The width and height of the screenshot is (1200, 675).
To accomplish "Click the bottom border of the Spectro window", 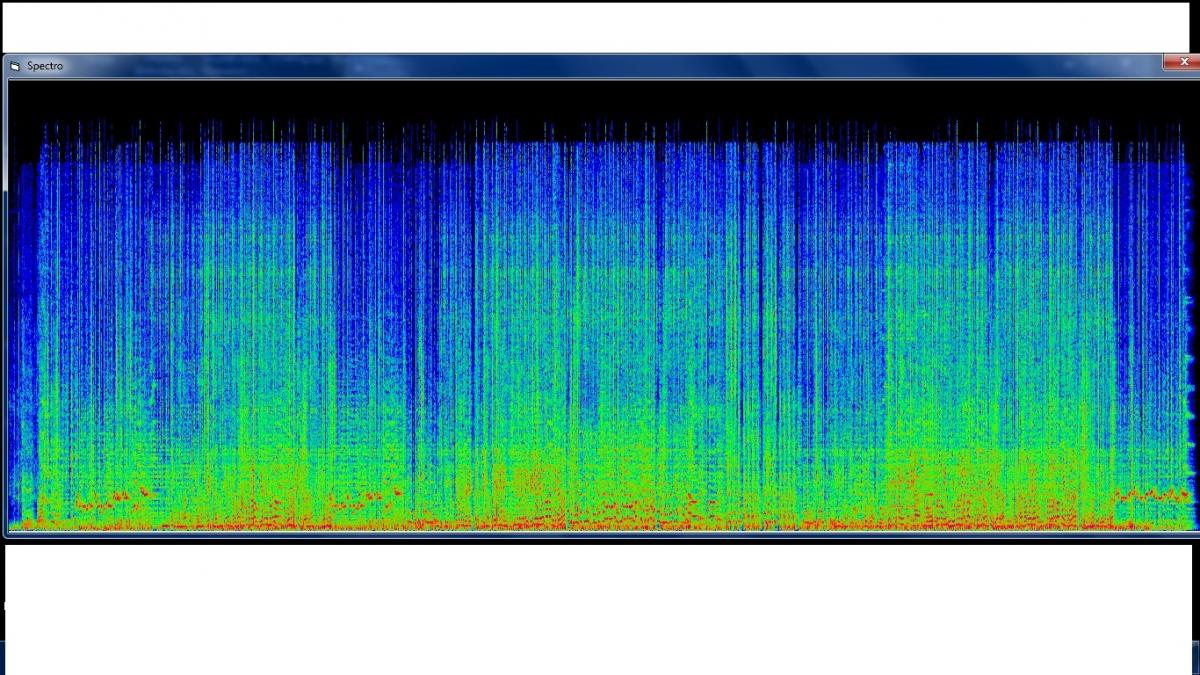I will pyautogui.click(x=600, y=537).
